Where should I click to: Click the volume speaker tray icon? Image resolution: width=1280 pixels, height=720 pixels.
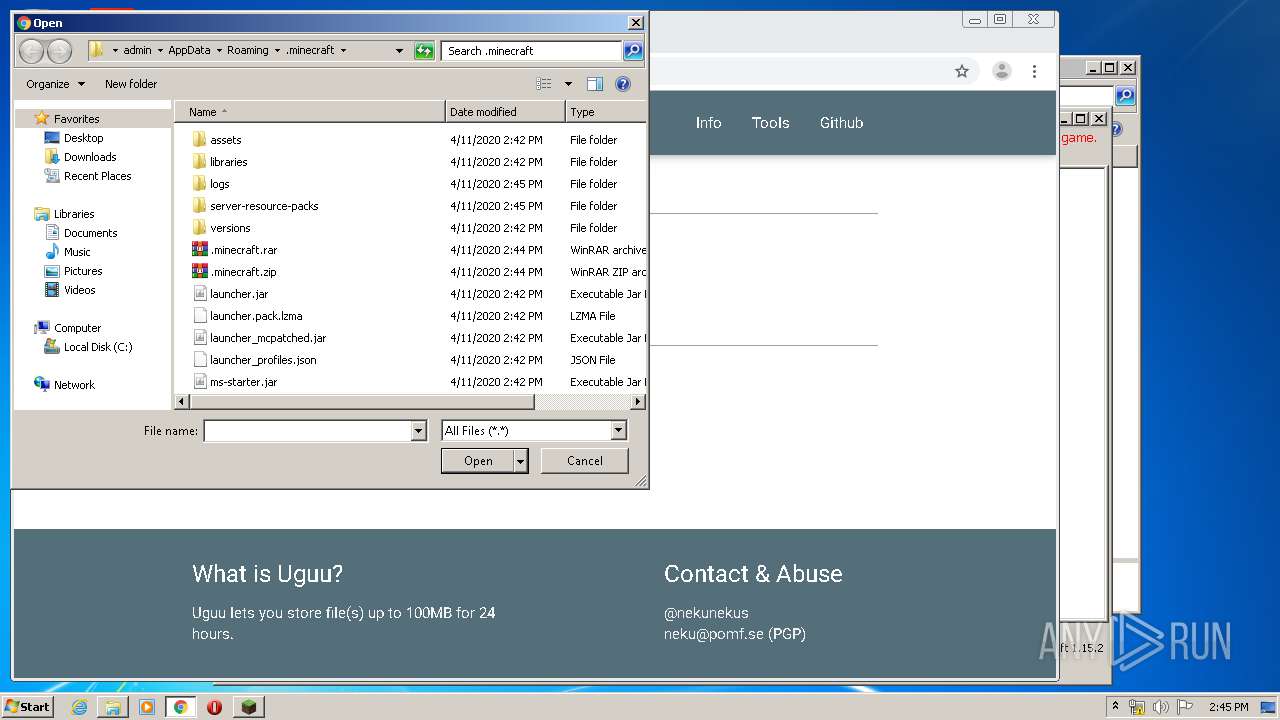[x=1160, y=707]
